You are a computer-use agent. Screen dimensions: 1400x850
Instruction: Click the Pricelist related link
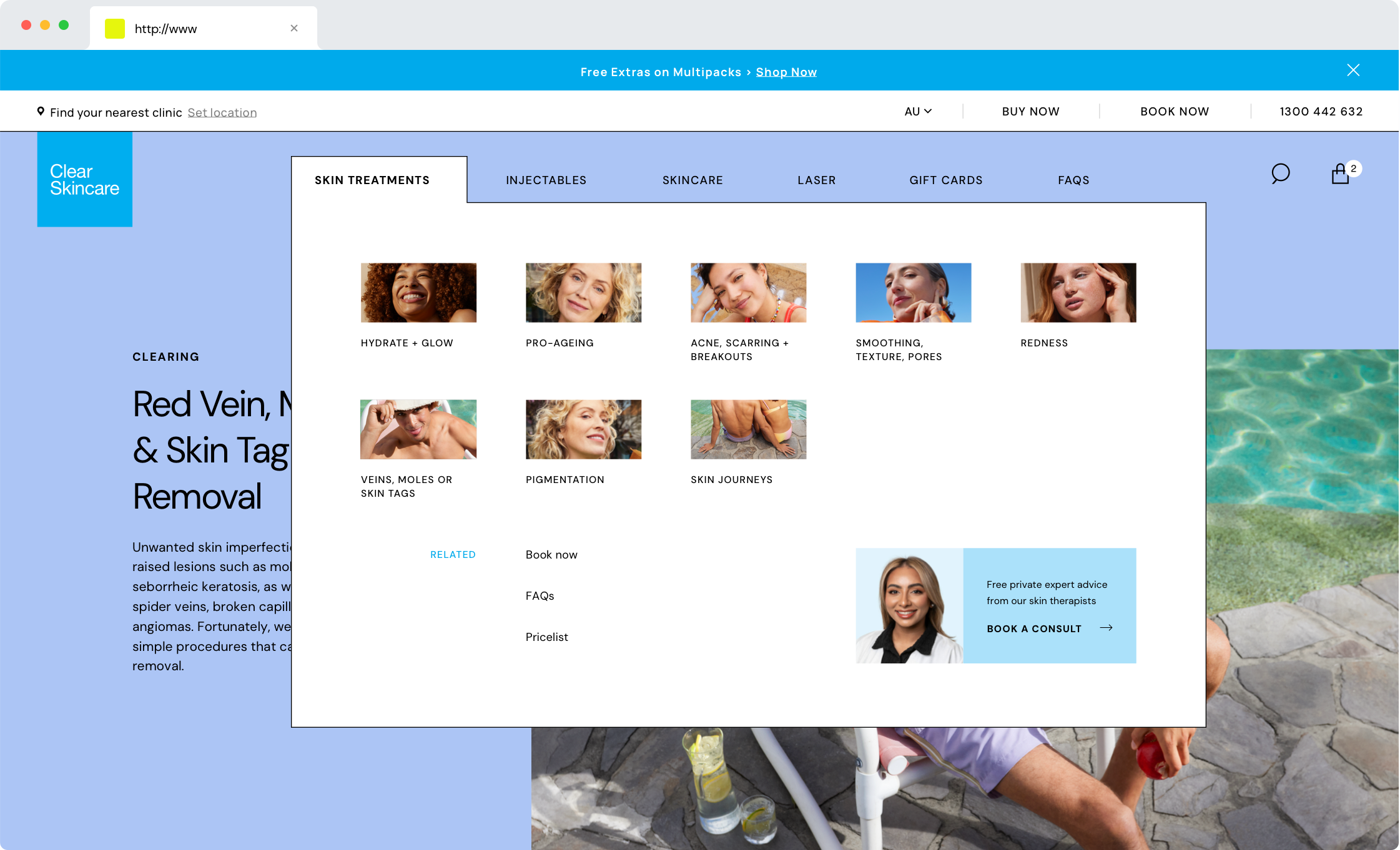pos(546,636)
